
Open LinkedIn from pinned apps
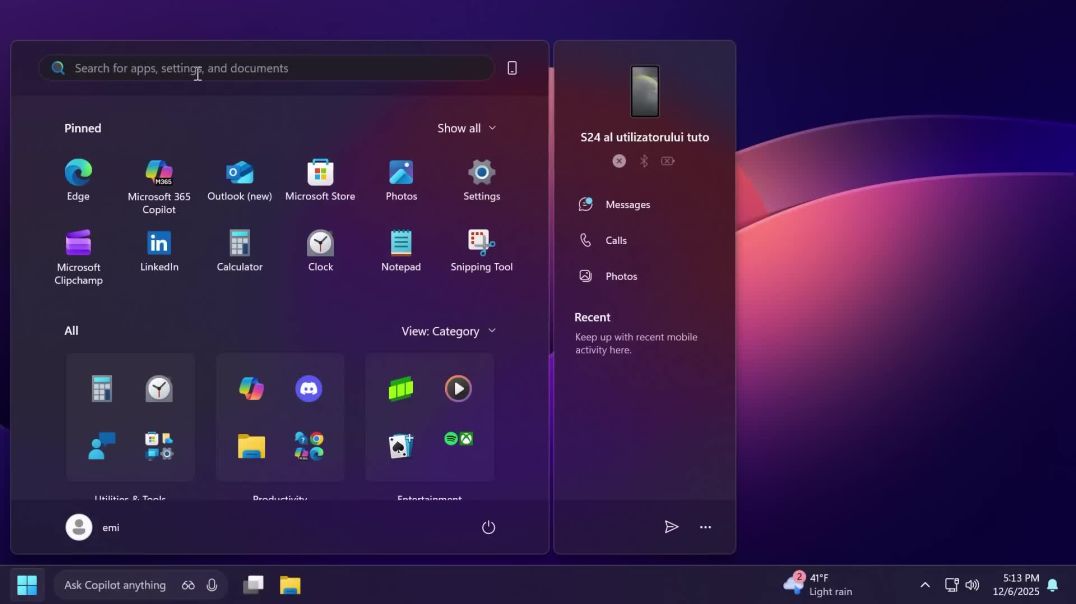158,243
